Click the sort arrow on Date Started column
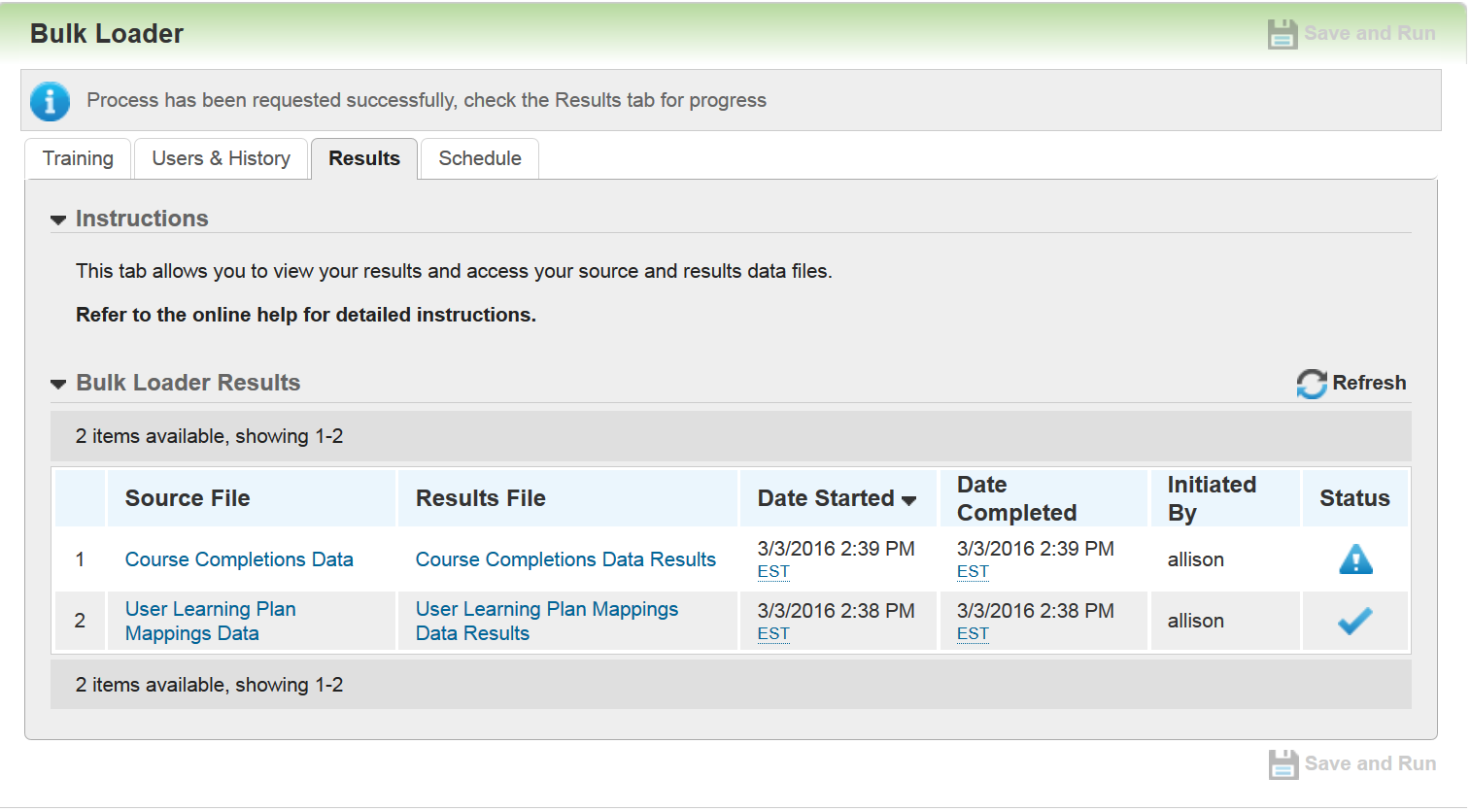Viewport: 1471px width, 812px height. 909,498
